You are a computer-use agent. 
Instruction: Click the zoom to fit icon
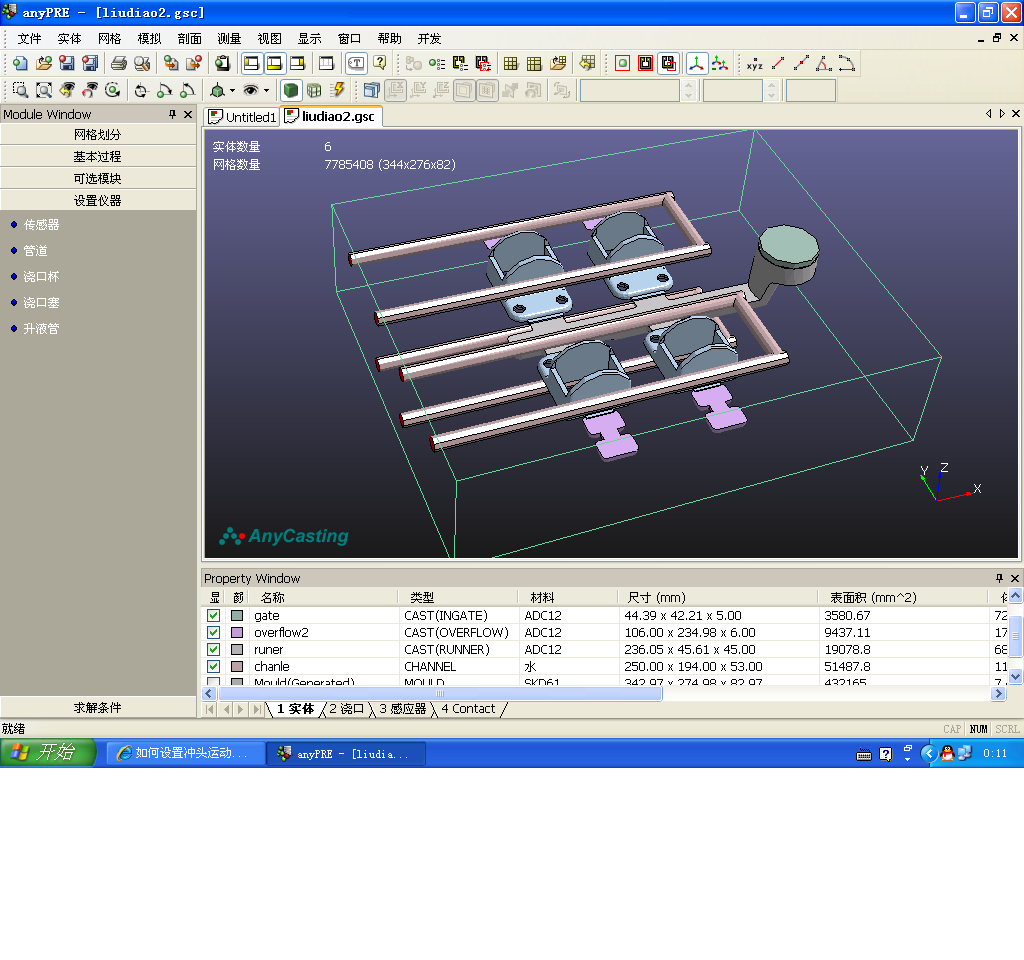44,90
